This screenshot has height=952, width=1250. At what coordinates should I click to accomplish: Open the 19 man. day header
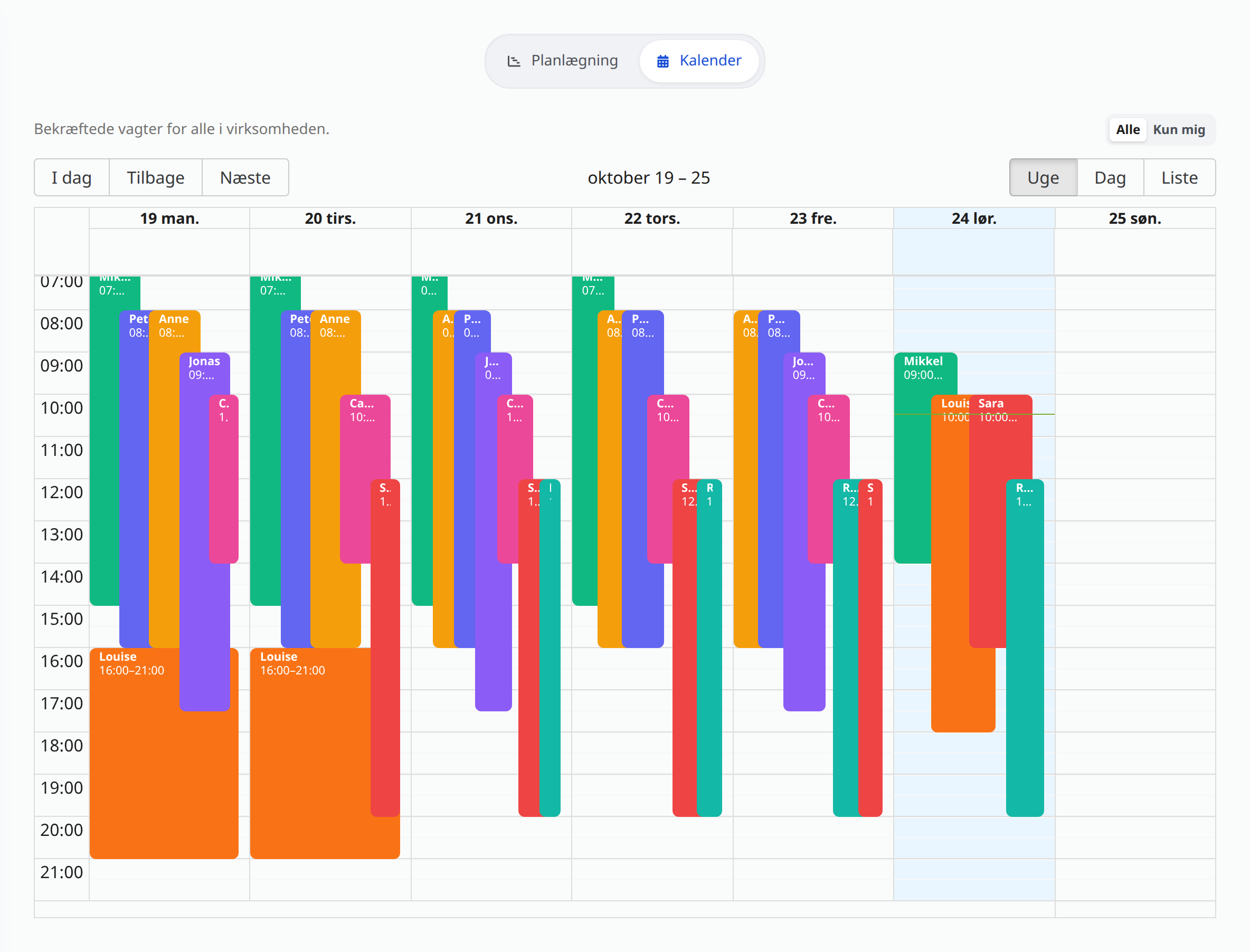(x=169, y=218)
